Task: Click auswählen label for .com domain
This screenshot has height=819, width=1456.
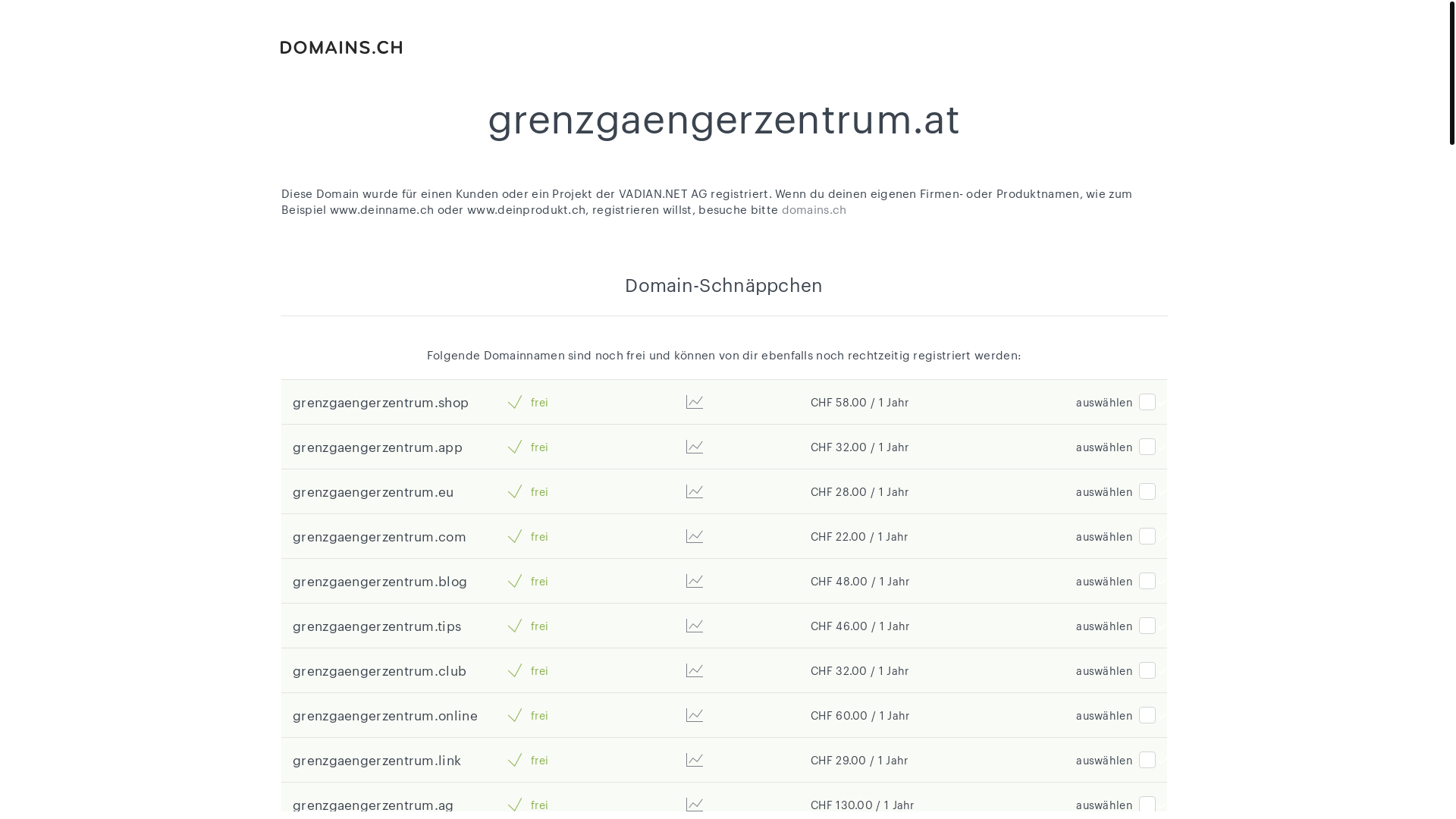Action: tap(1104, 537)
